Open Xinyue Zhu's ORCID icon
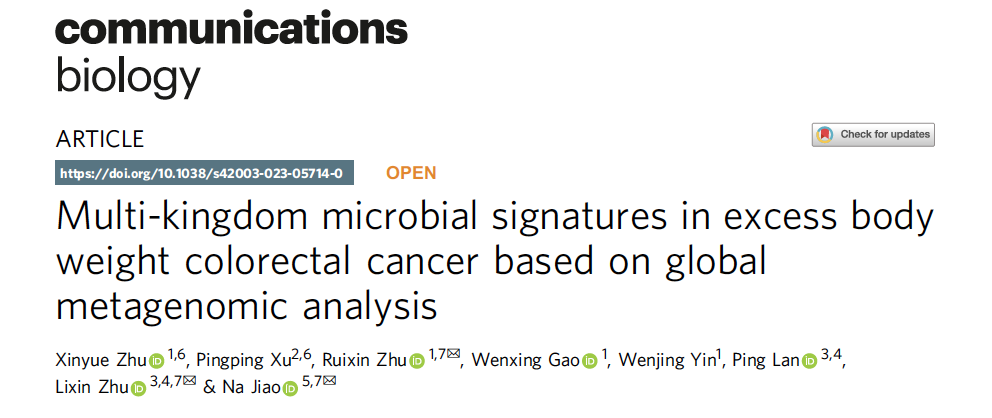Viewport: 992px width, 418px height. pos(156,361)
